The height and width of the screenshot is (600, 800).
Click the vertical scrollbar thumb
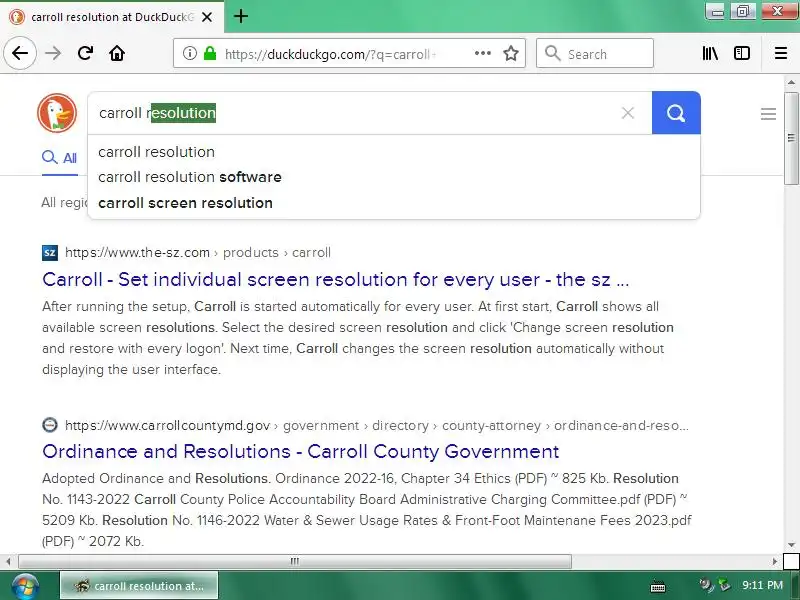791,138
